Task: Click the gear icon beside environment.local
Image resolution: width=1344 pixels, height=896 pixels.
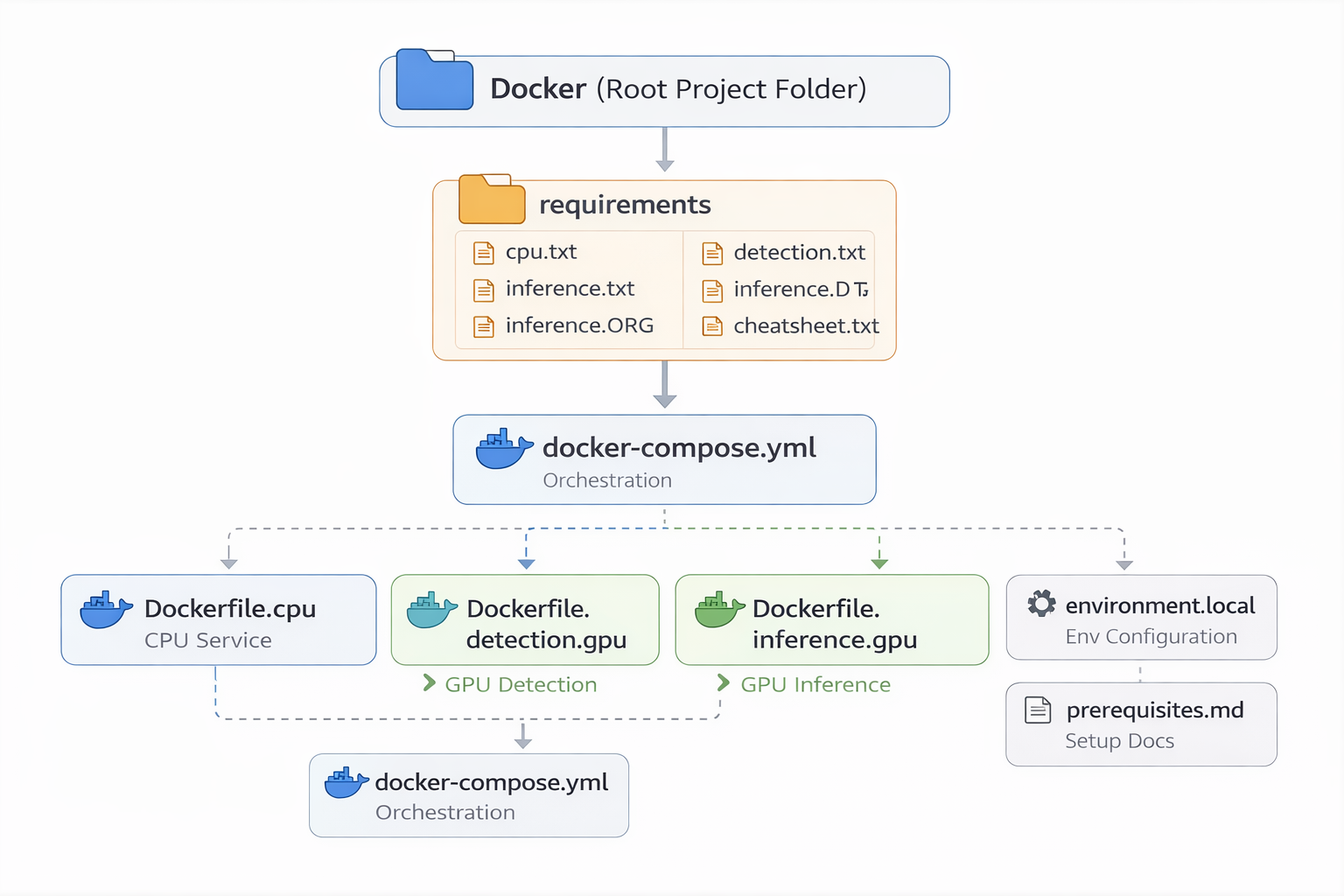Action: (x=1040, y=603)
